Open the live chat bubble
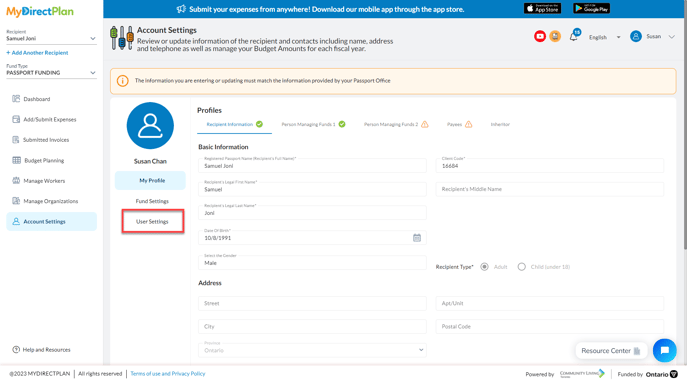The image size is (687, 383). tap(664, 350)
